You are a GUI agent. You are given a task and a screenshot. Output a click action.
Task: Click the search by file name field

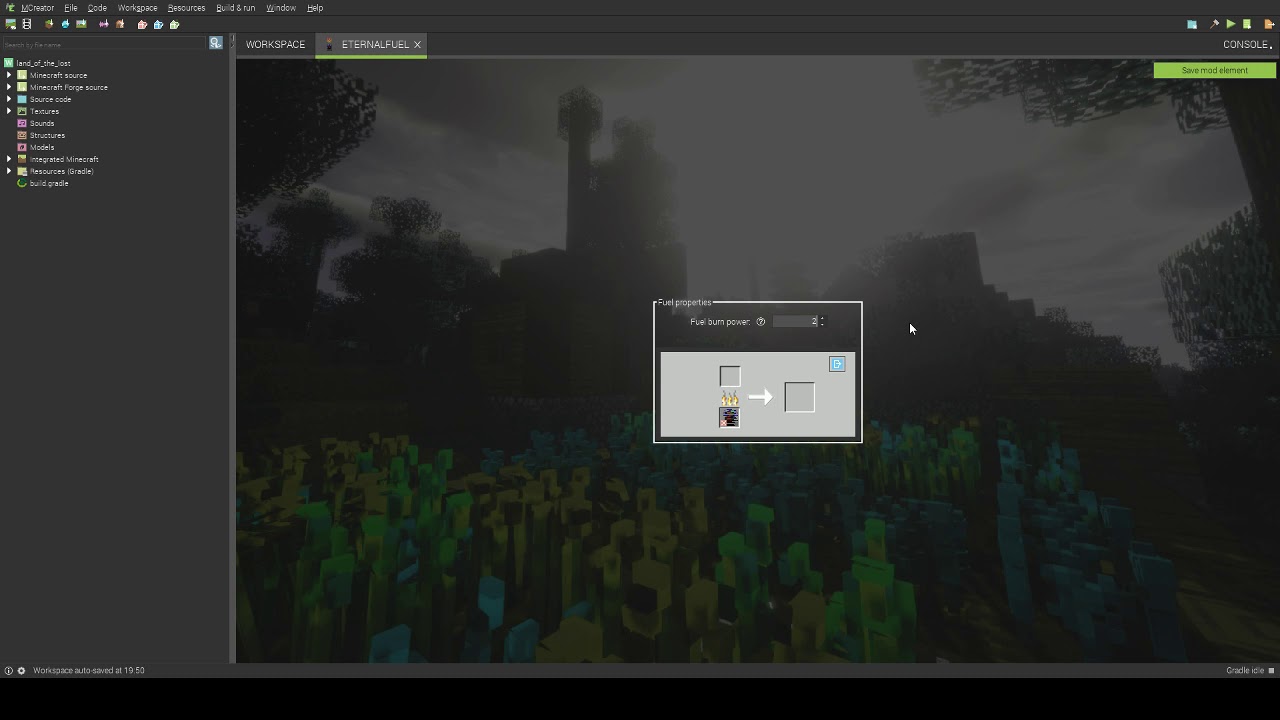click(105, 44)
